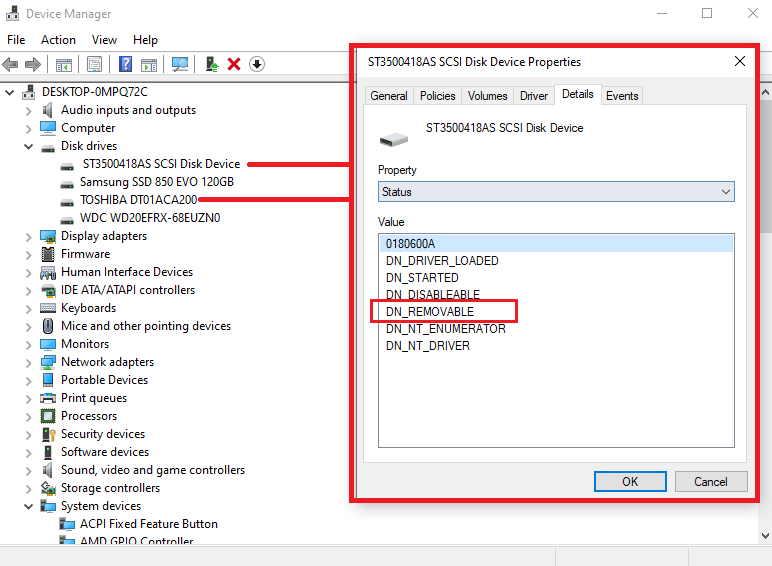Image resolution: width=772 pixels, height=566 pixels.
Task: Click Show/Hide console tree icon
Action: click(x=63, y=64)
